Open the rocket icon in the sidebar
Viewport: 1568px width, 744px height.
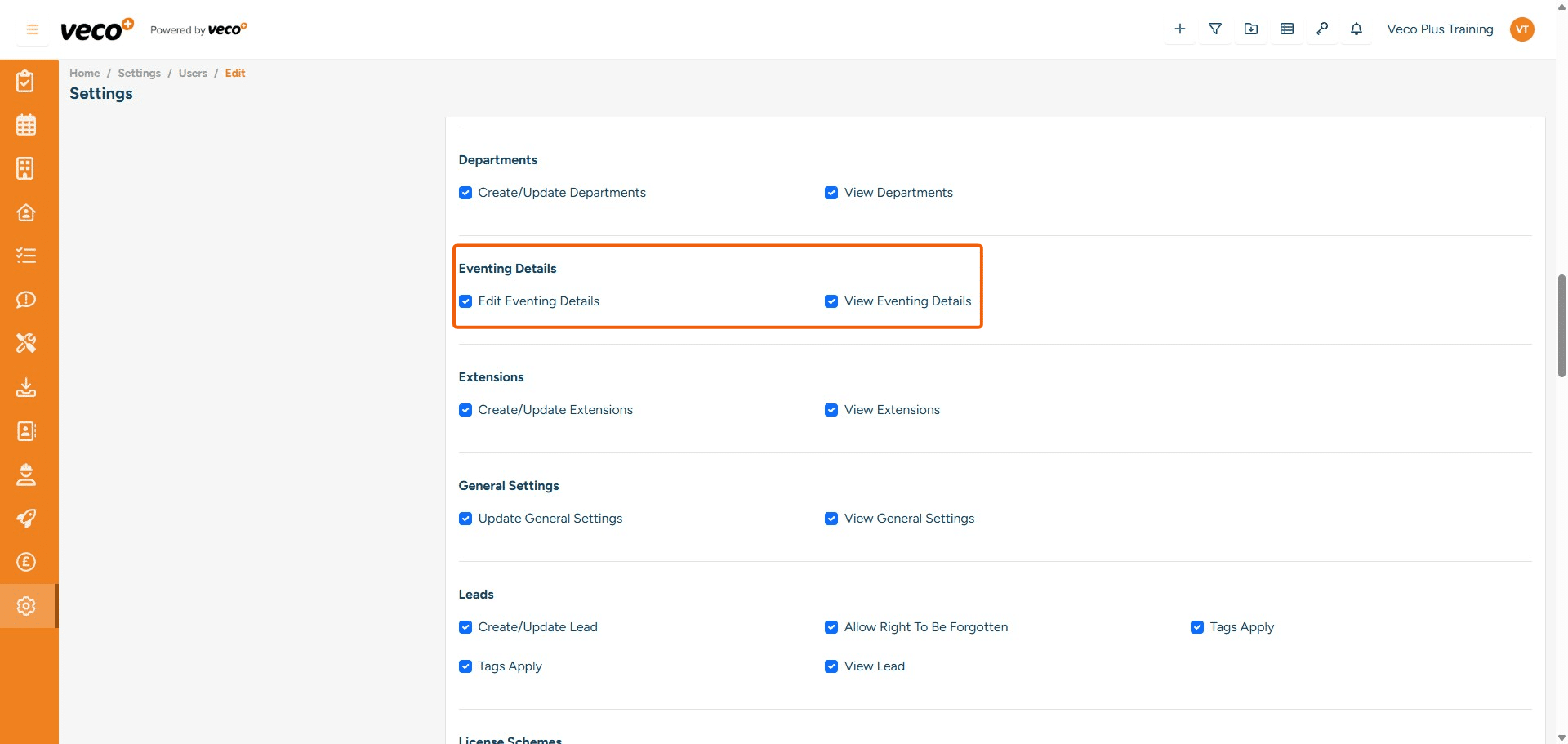[26, 519]
